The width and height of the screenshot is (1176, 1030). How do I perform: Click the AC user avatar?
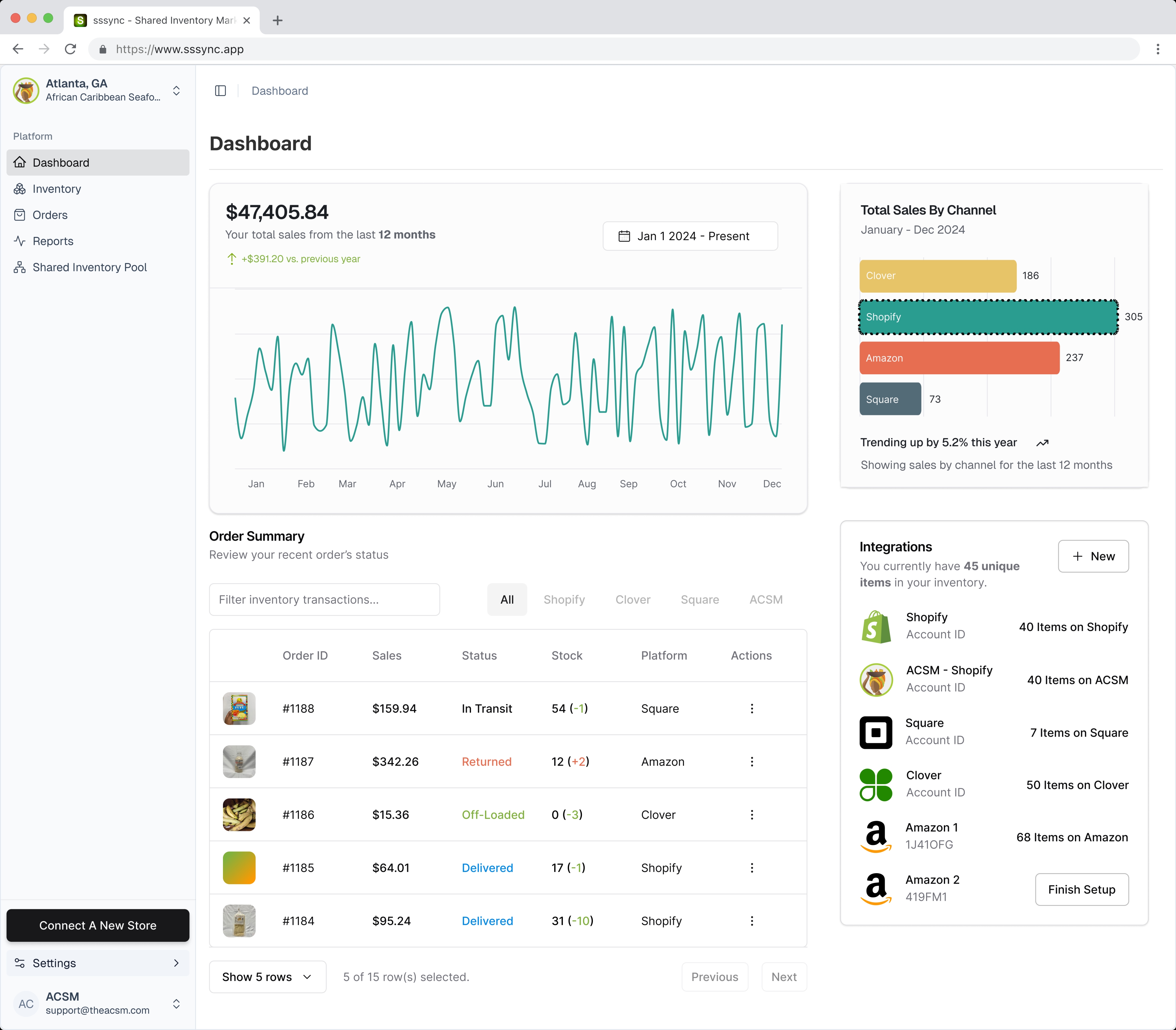pos(26,1004)
